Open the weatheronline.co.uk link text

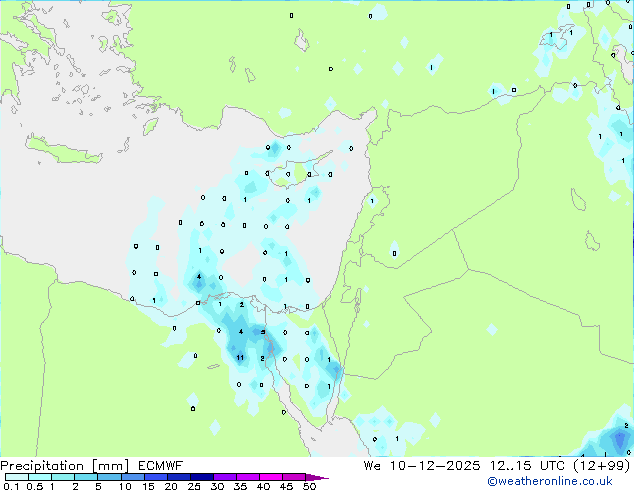[x=550, y=481]
